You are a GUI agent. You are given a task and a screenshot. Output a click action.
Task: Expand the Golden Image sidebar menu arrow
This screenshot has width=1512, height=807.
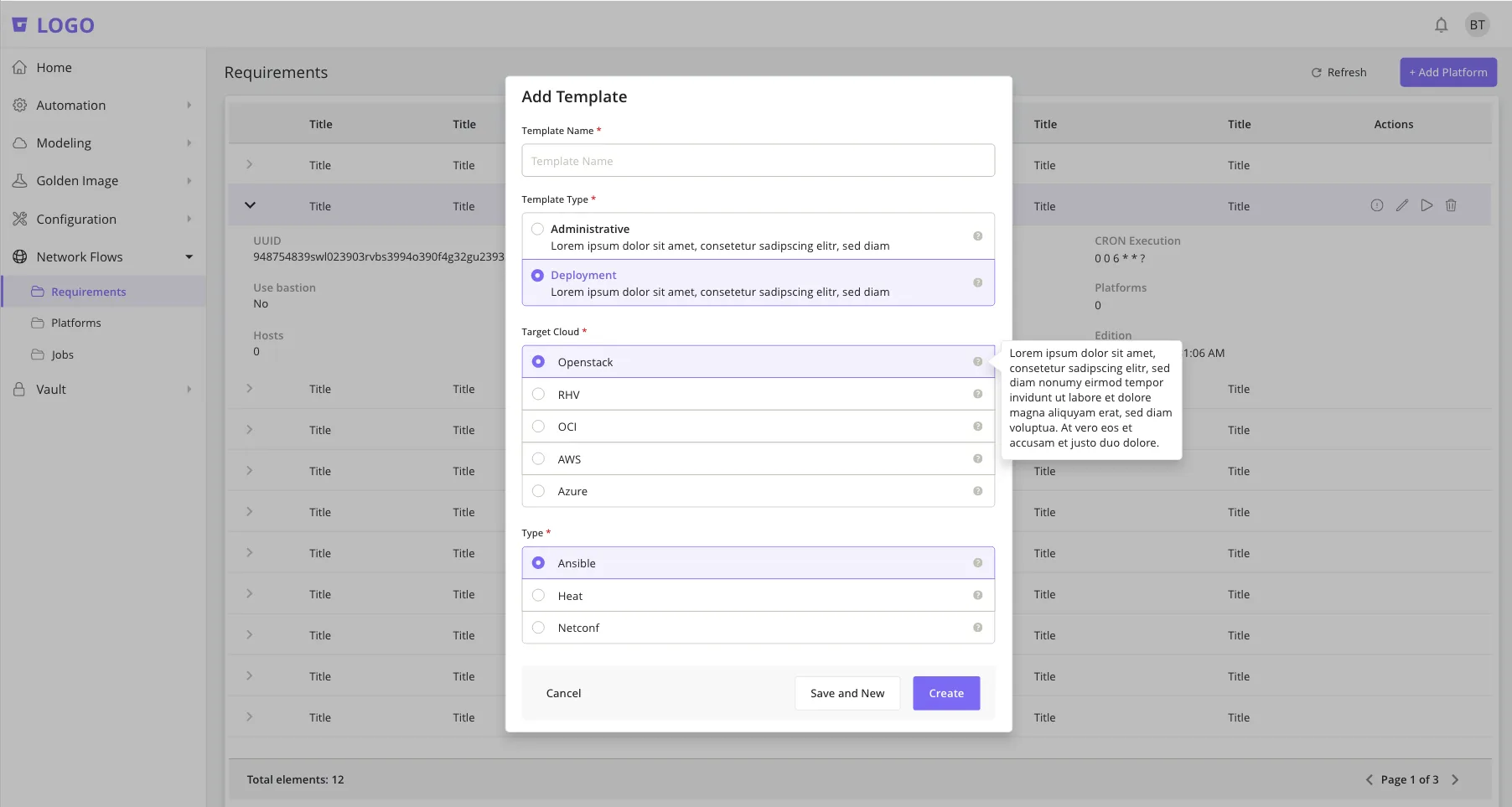tap(189, 181)
